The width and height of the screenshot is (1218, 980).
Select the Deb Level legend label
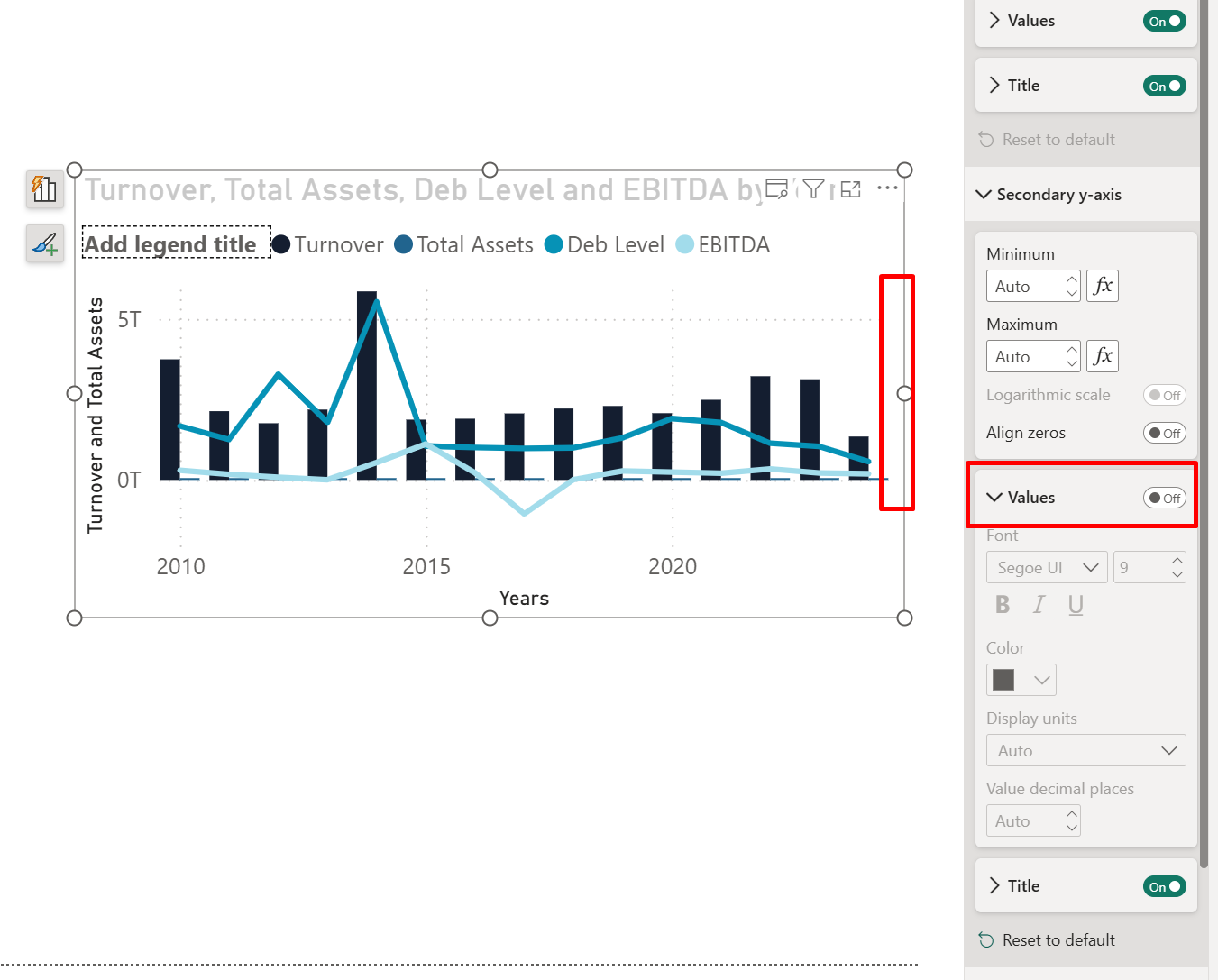[x=616, y=244]
